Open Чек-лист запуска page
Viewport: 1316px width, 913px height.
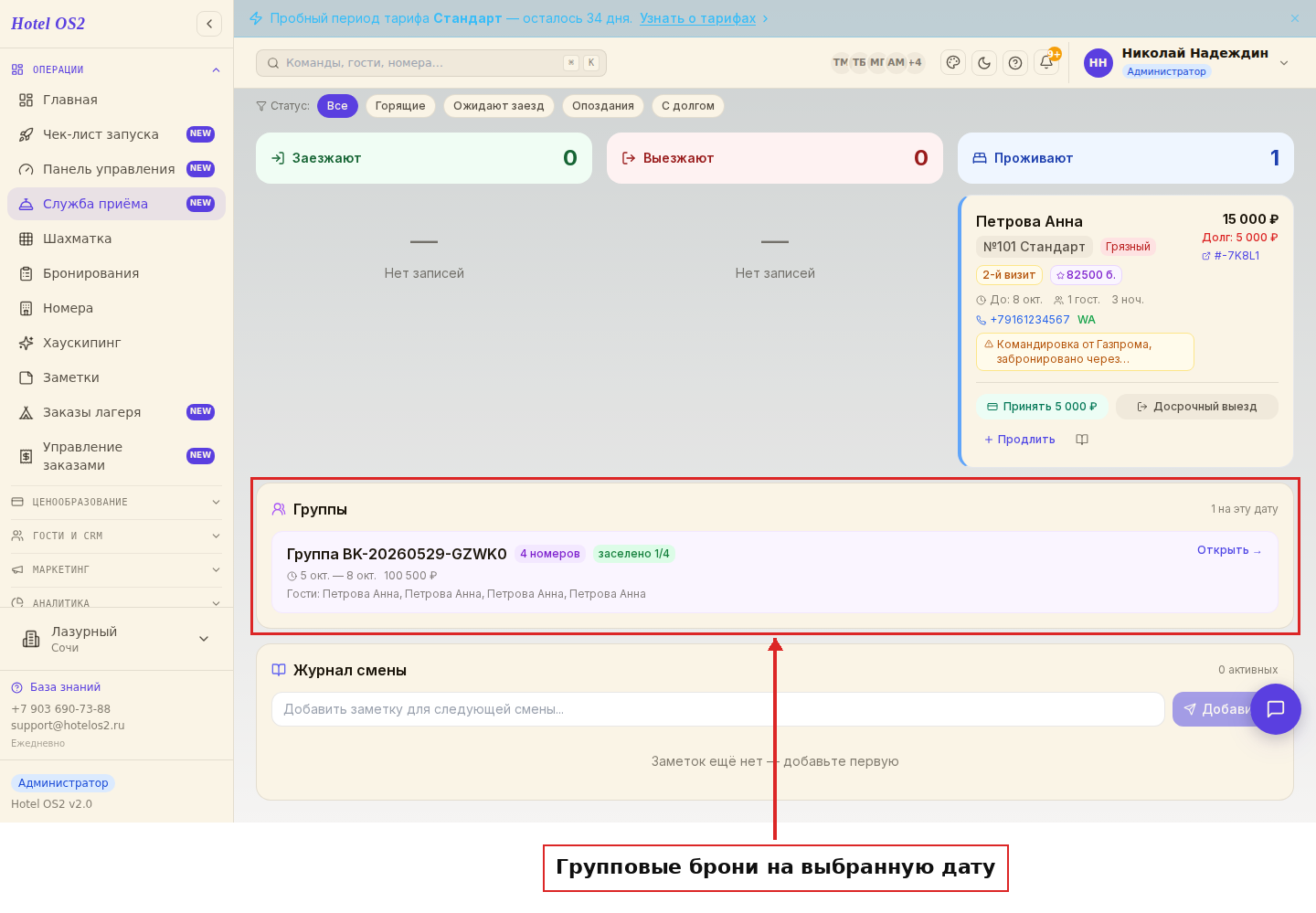pos(116,134)
